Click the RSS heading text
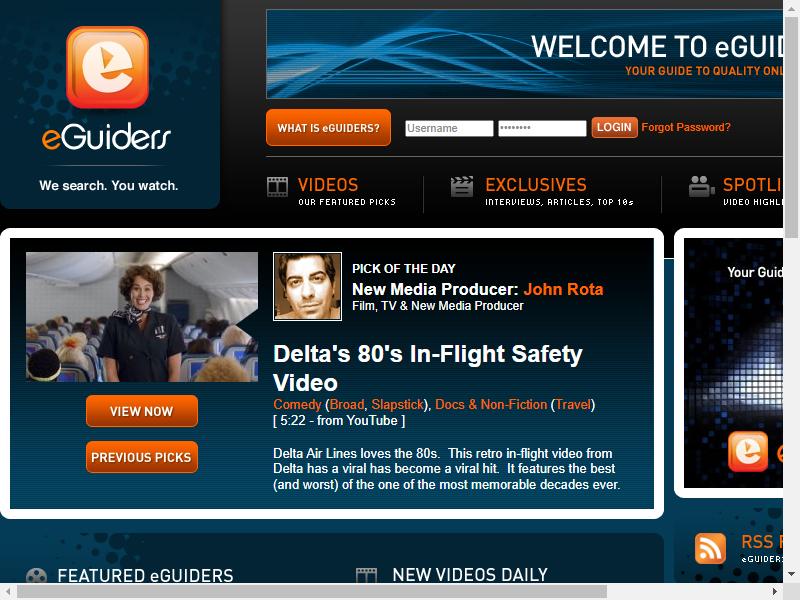Screen dimensions: 800x600 (762, 542)
